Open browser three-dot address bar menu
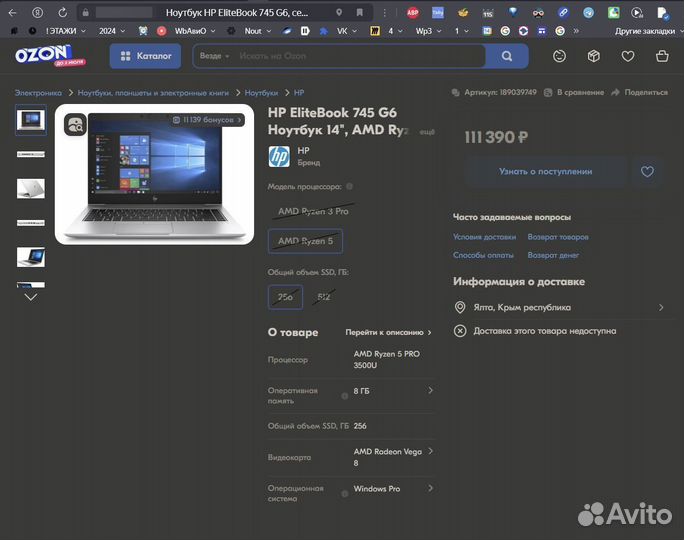The image size is (684, 540). 384,13
